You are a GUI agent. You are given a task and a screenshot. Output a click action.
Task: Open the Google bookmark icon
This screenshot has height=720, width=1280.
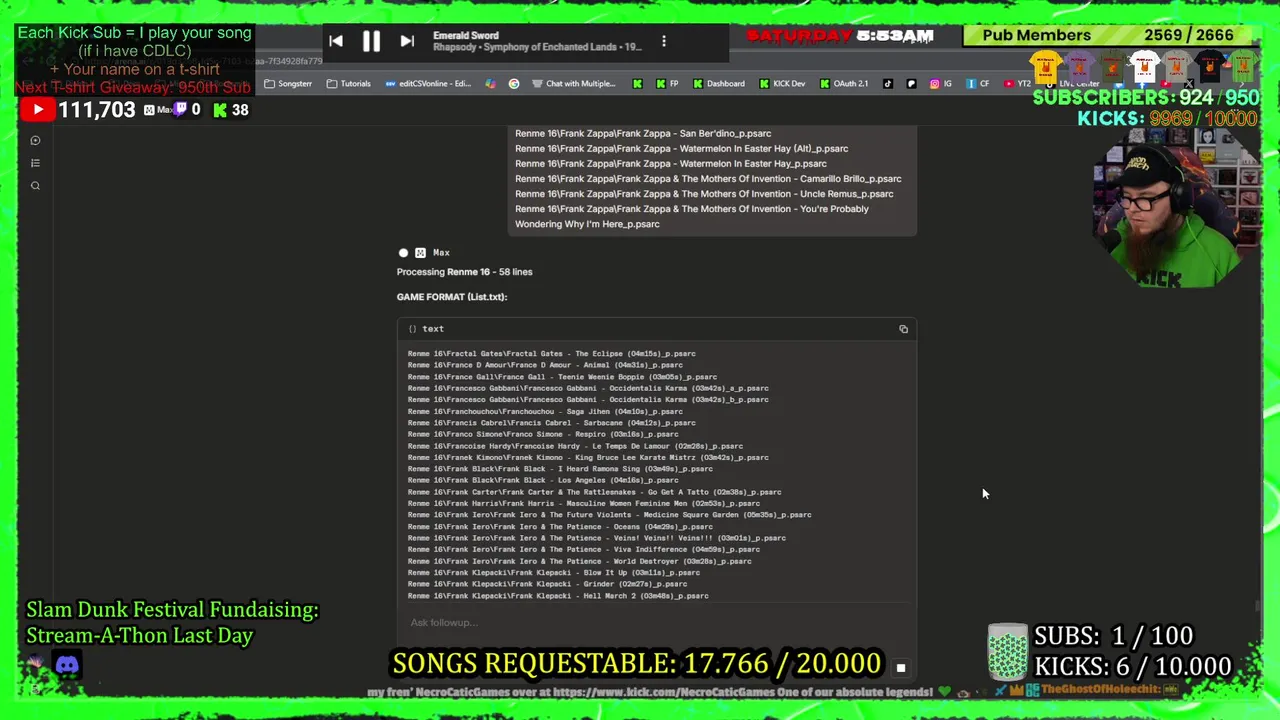514,84
